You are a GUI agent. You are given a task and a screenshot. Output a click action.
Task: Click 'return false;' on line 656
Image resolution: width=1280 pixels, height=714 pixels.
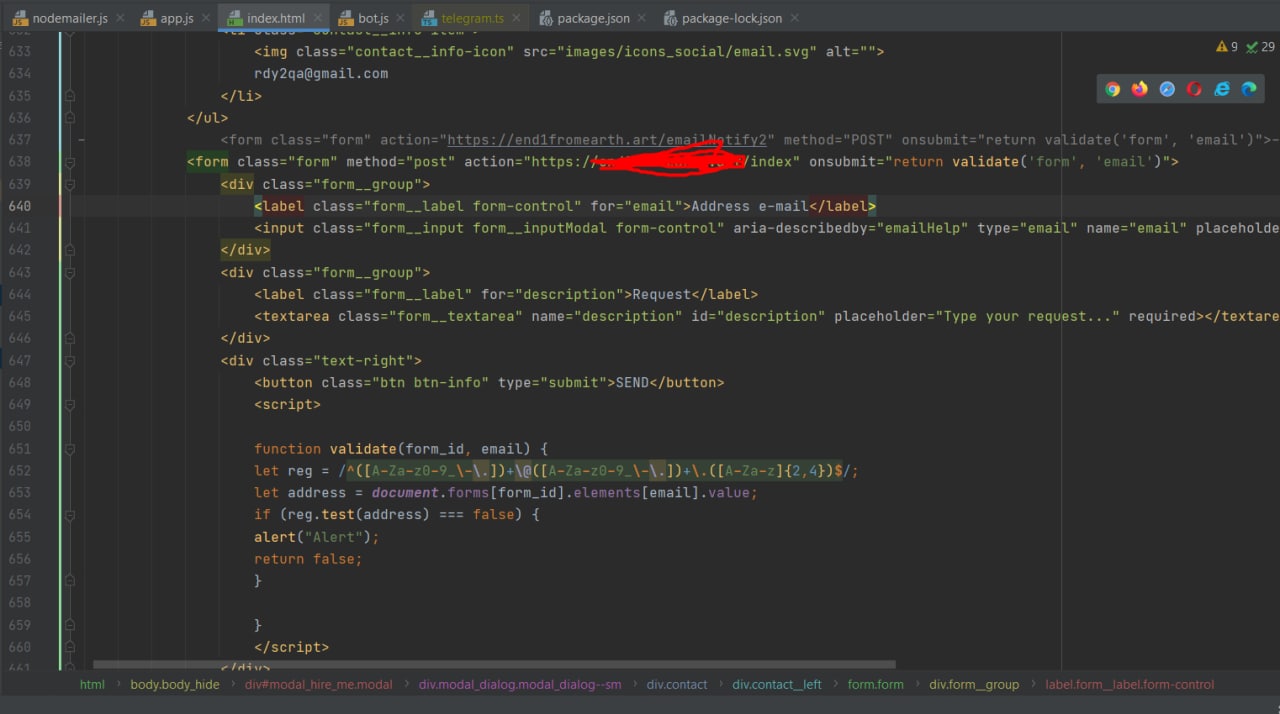pyautogui.click(x=308, y=558)
